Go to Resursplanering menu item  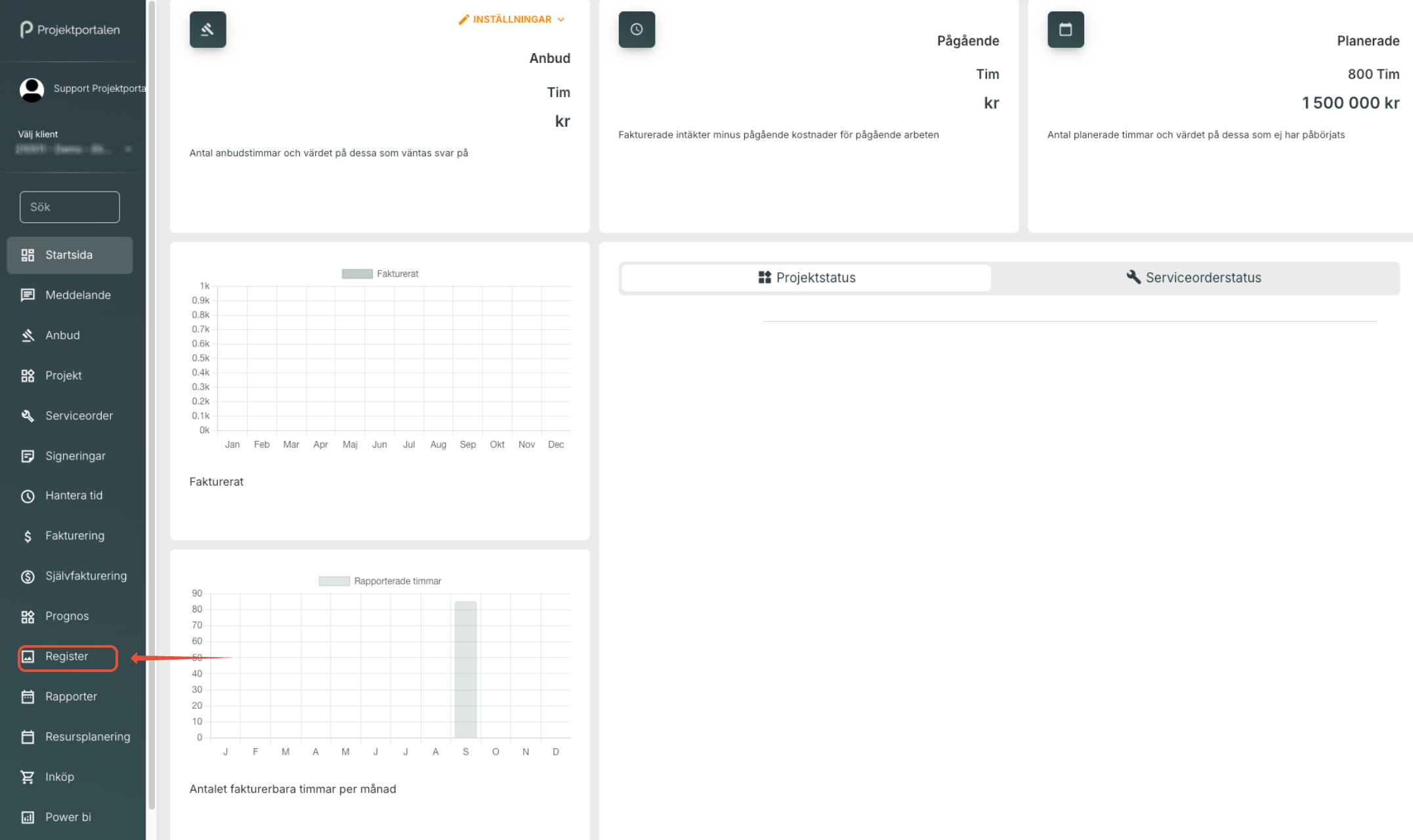(87, 737)
